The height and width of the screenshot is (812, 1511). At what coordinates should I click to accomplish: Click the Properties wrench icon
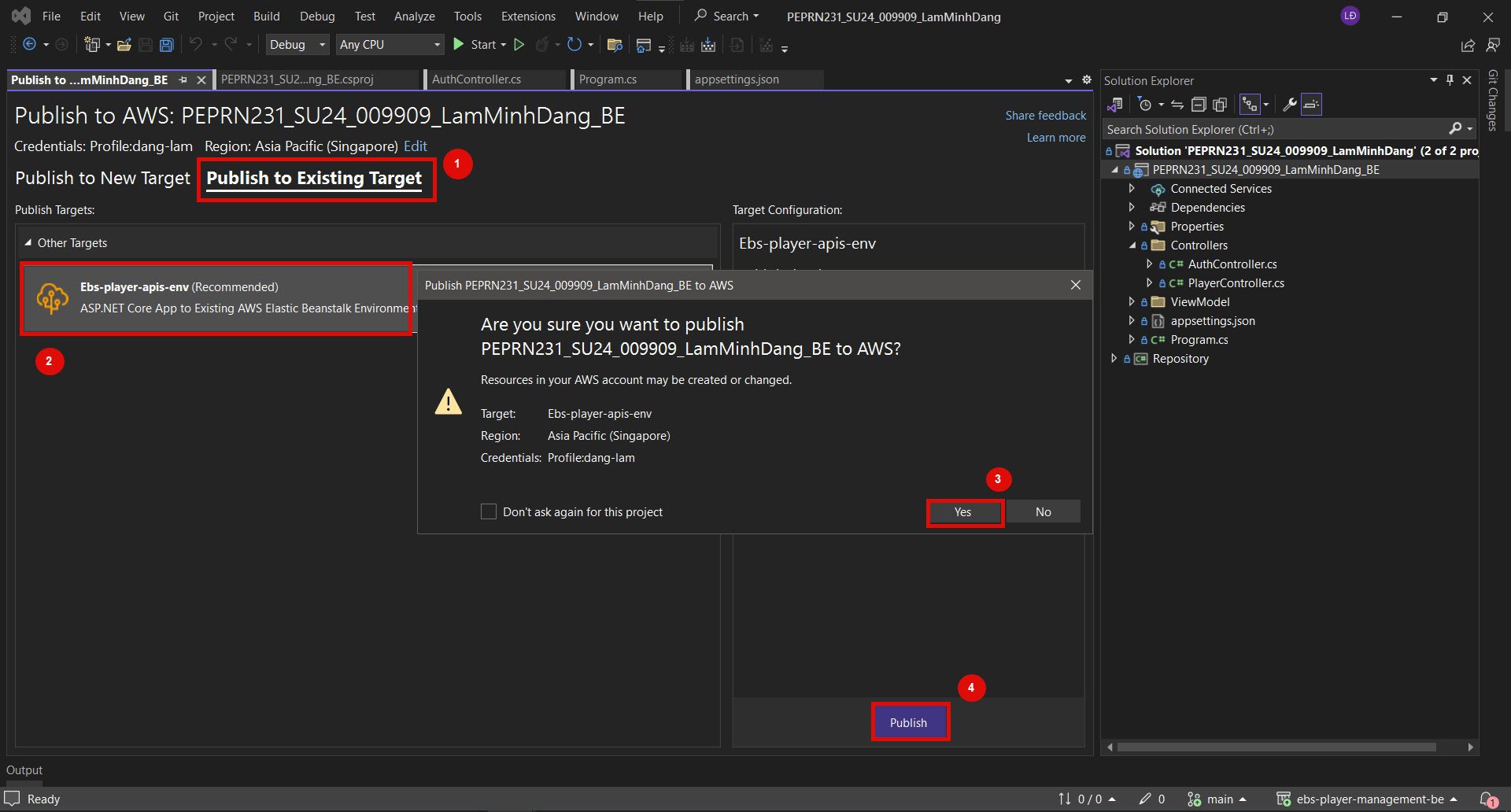click(1290, 105)
